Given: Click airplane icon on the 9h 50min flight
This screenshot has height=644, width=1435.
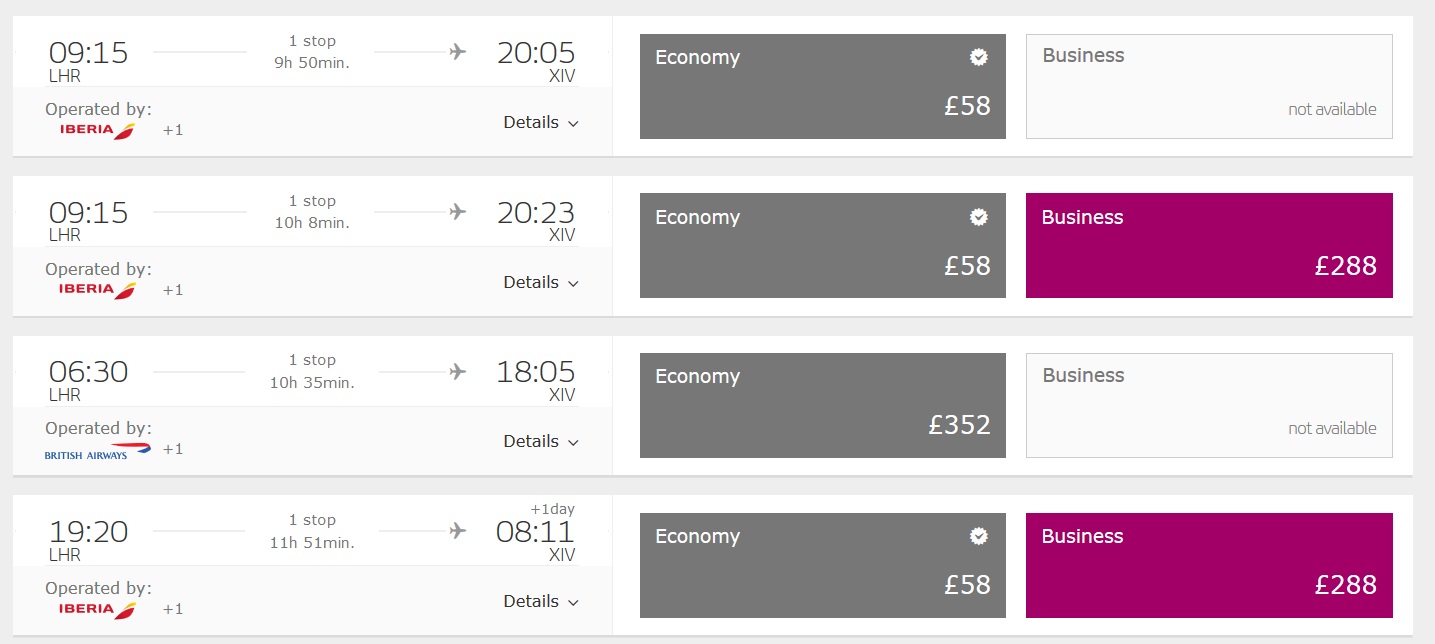Looking at the screenshot, I should coord(458,52).
